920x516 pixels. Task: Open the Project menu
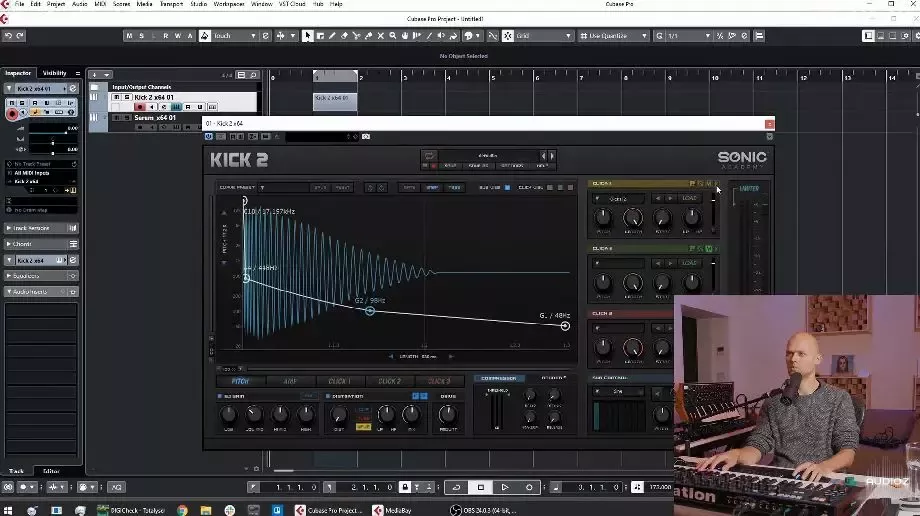[x=56, y=4]
